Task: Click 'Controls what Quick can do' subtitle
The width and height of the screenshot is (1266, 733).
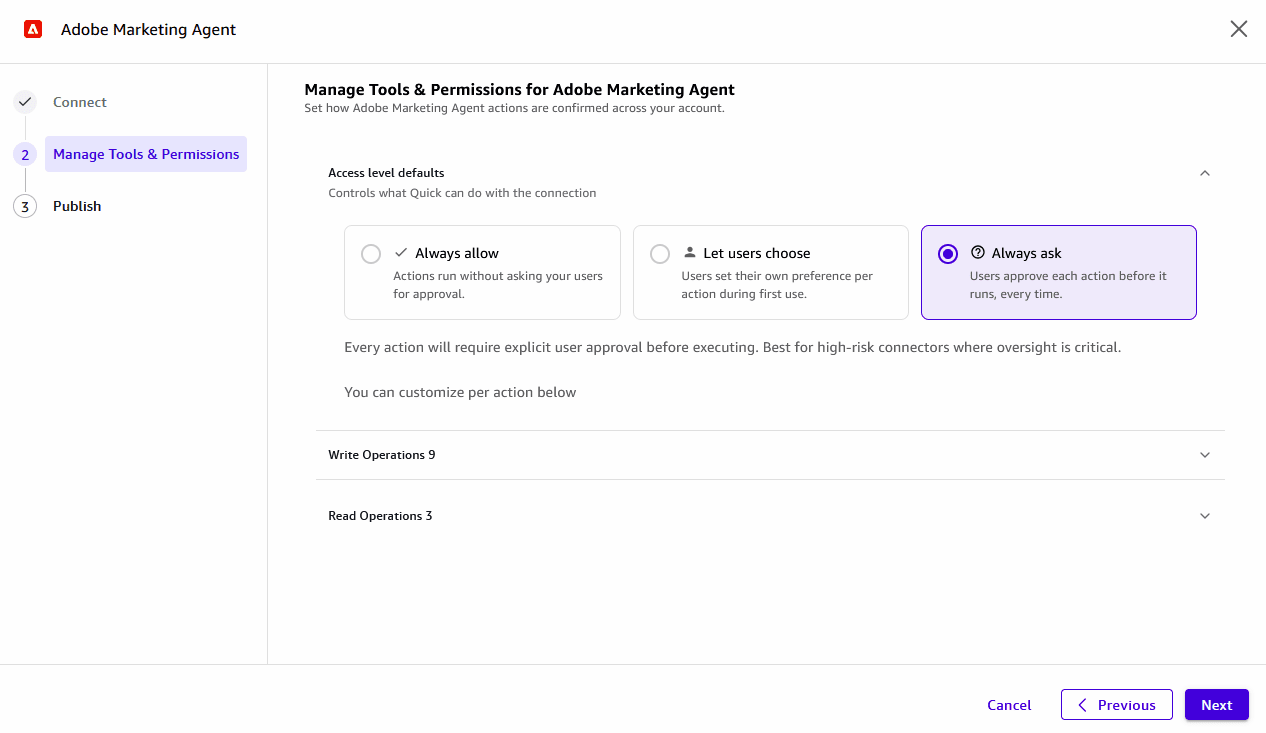Action: tap(462, 193)
